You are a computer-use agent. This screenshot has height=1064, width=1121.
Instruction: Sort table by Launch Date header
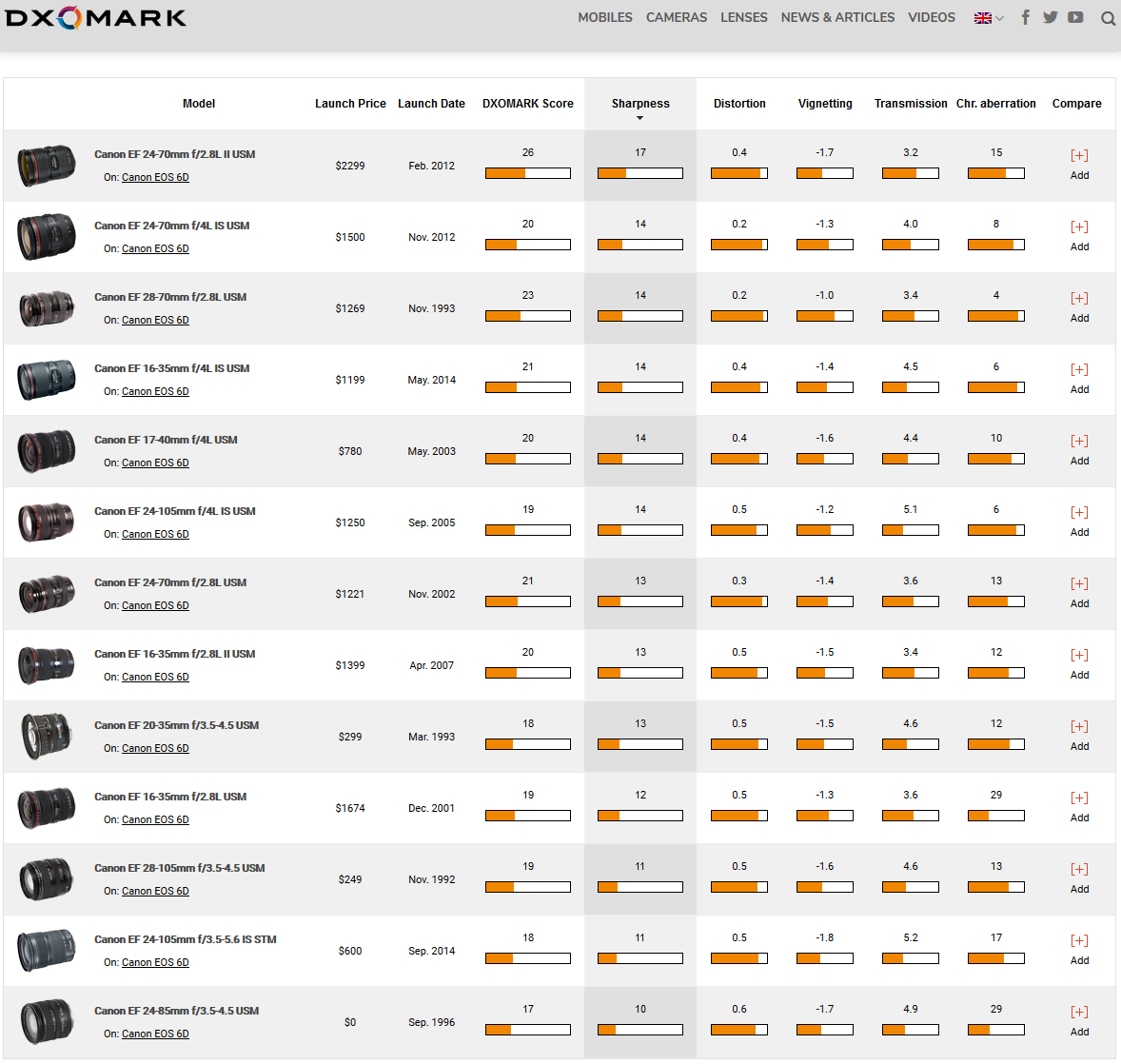[x=431, y=104]
